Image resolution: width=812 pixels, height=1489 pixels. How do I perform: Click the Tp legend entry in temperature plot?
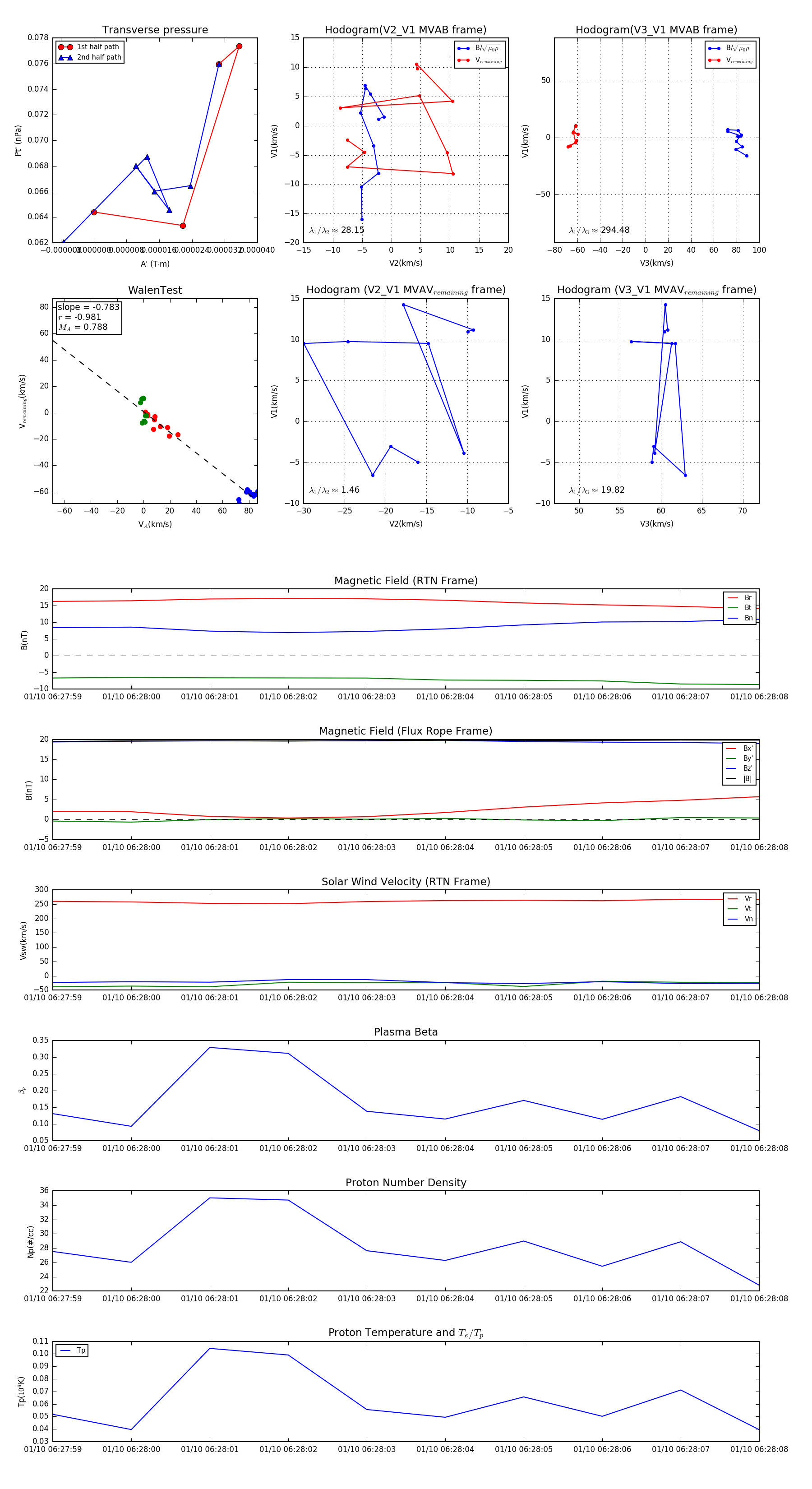tap(73, 1351)
